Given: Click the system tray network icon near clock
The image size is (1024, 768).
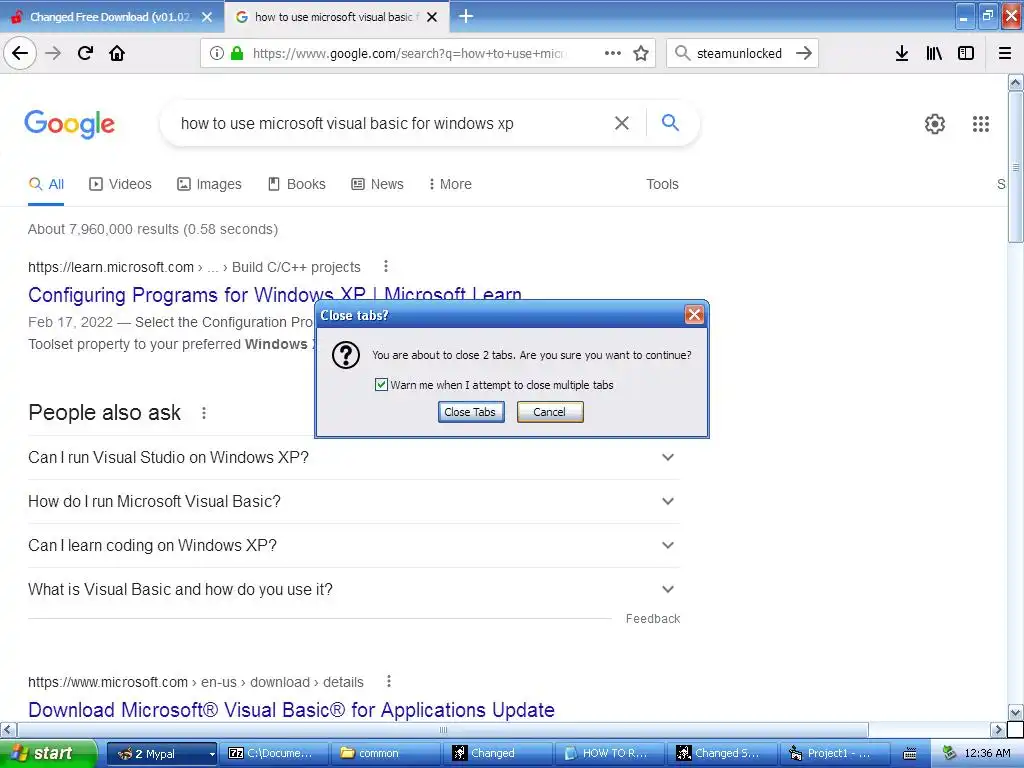Looking at the screenshot, I should click(950, 753).
